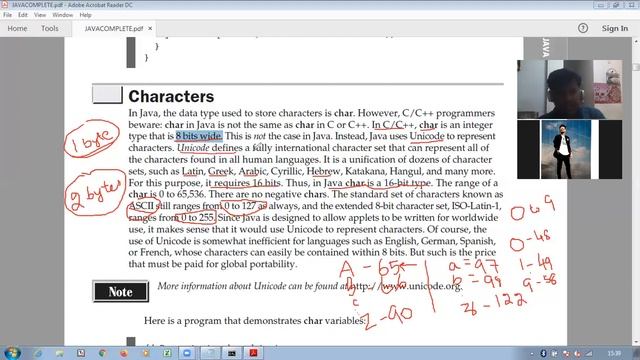Click the "ASCII" word in the paragraph
The image size is (640, 360).
141,206
